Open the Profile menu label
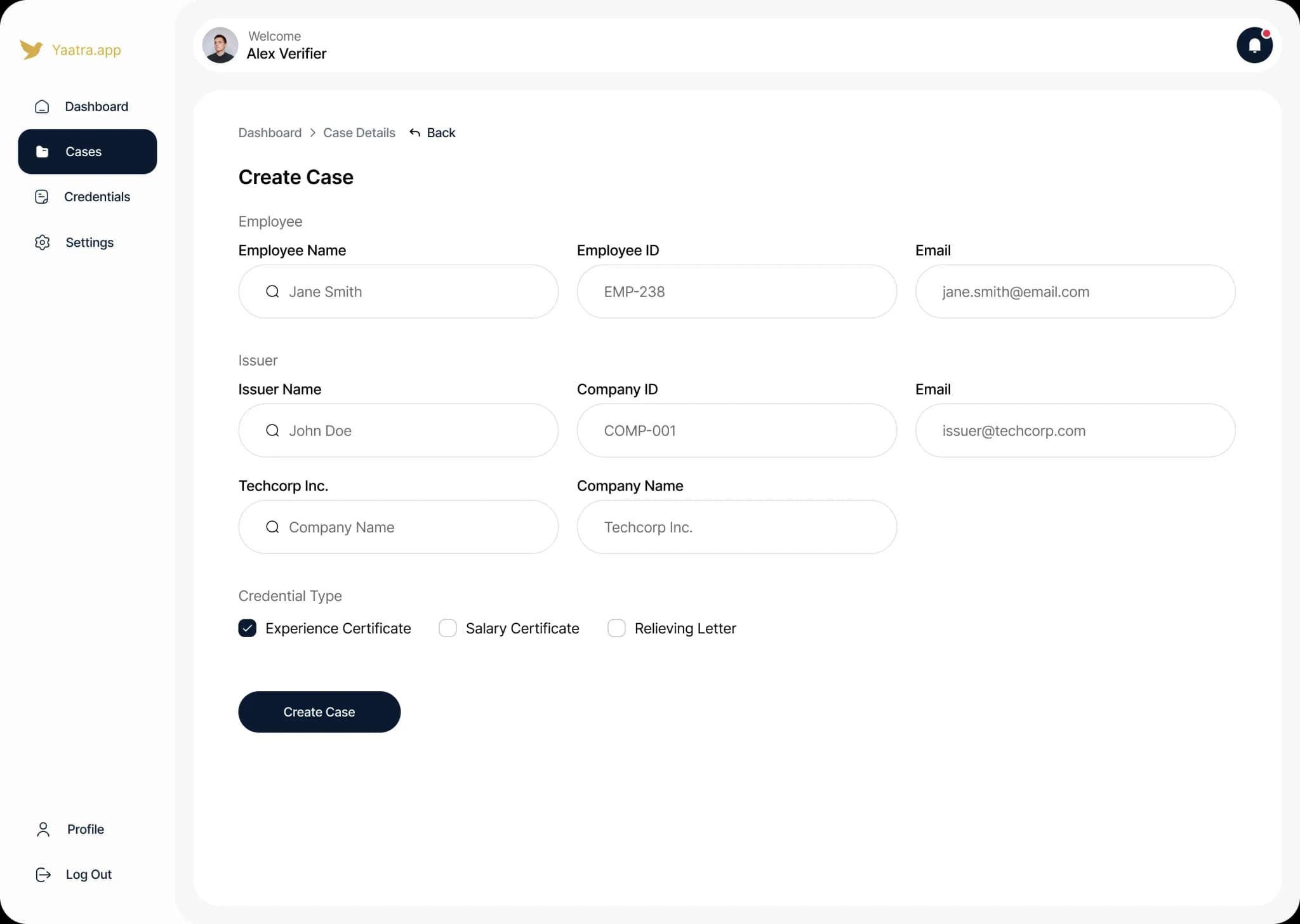The image size is (1300, 924). pos(86,829)
